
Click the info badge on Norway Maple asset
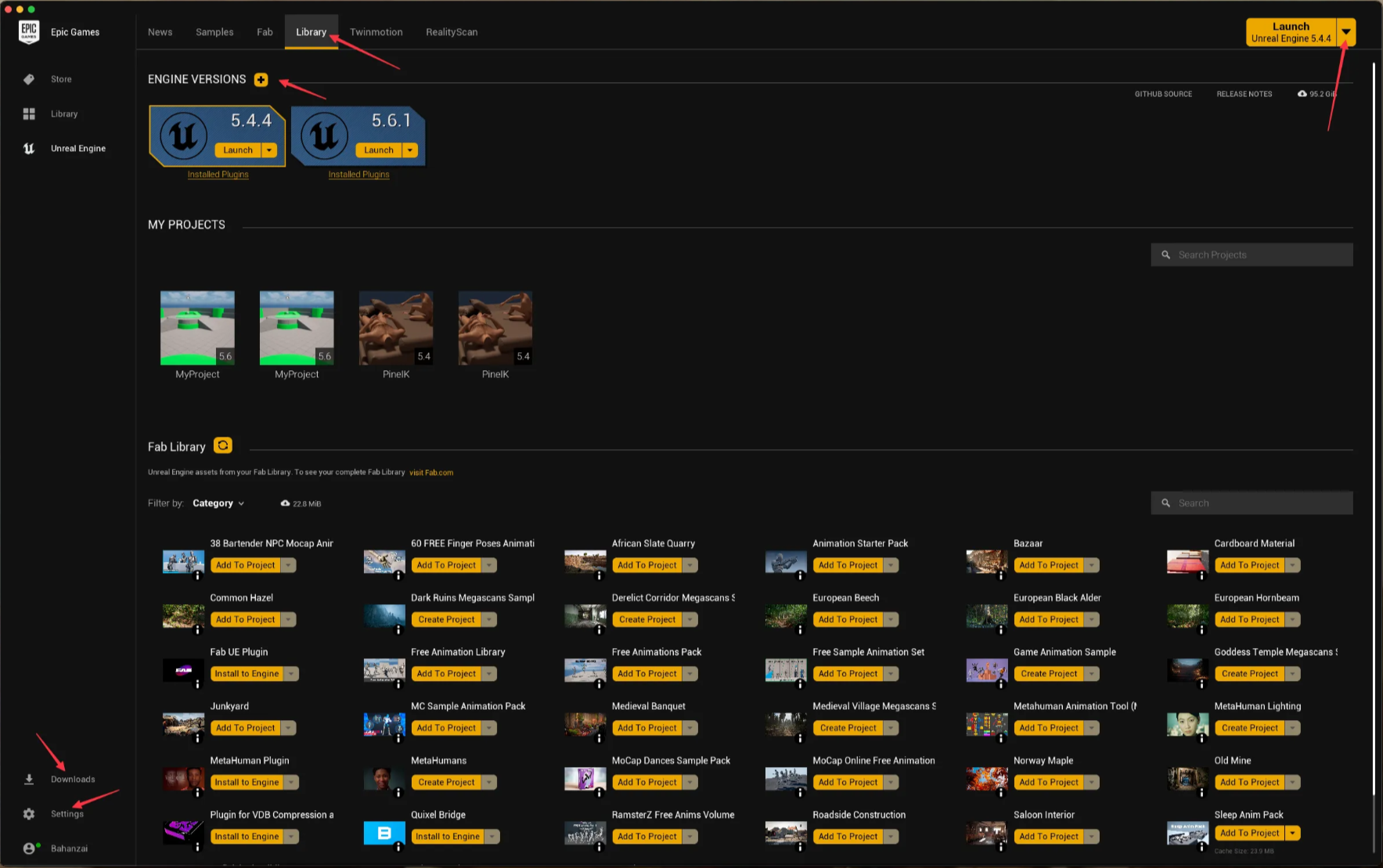click(1001, 793)
